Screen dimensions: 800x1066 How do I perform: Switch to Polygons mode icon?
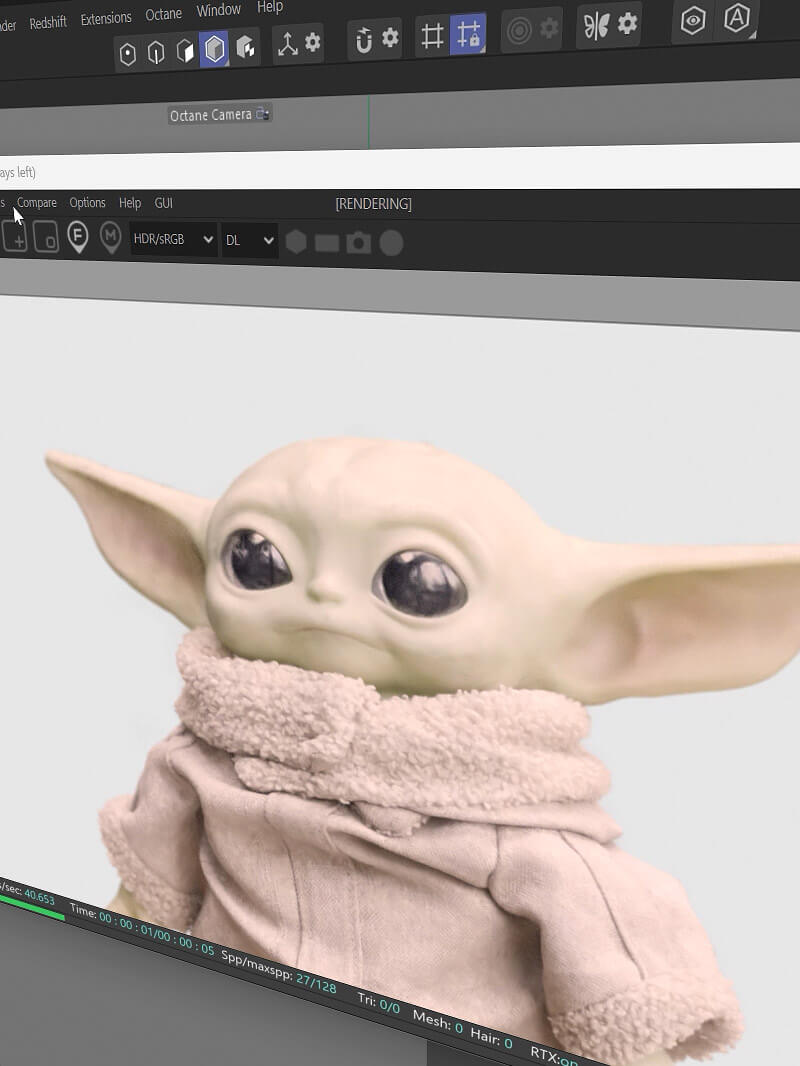185,50
